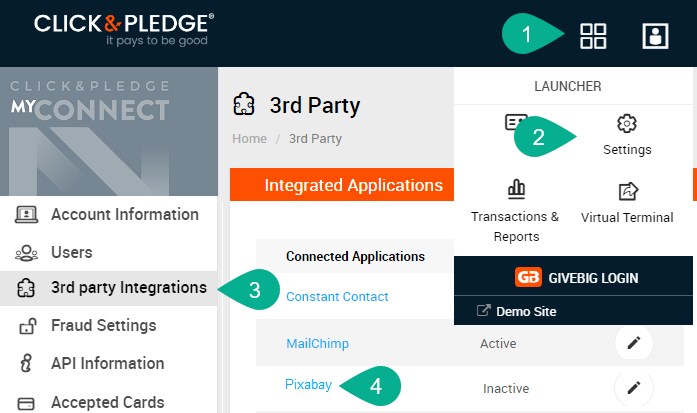Viewport: 697px width, 413px height.
Task: Click the Integrated Applications header
Action: click(354, 185)
